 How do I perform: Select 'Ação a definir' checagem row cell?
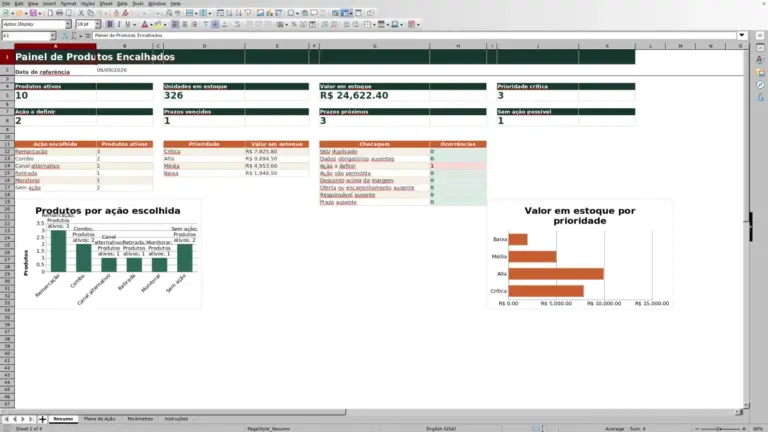point(374,166)
